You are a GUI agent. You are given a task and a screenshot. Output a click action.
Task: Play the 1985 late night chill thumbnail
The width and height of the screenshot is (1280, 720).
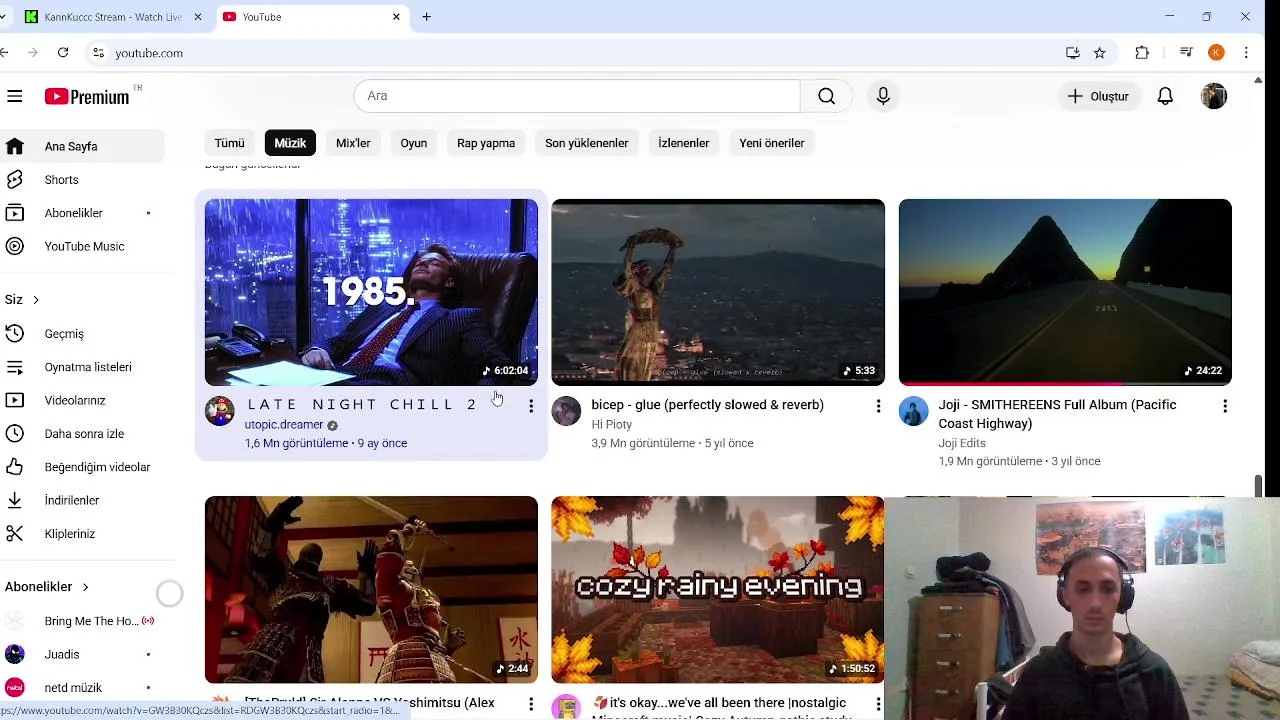coord(371,292)
